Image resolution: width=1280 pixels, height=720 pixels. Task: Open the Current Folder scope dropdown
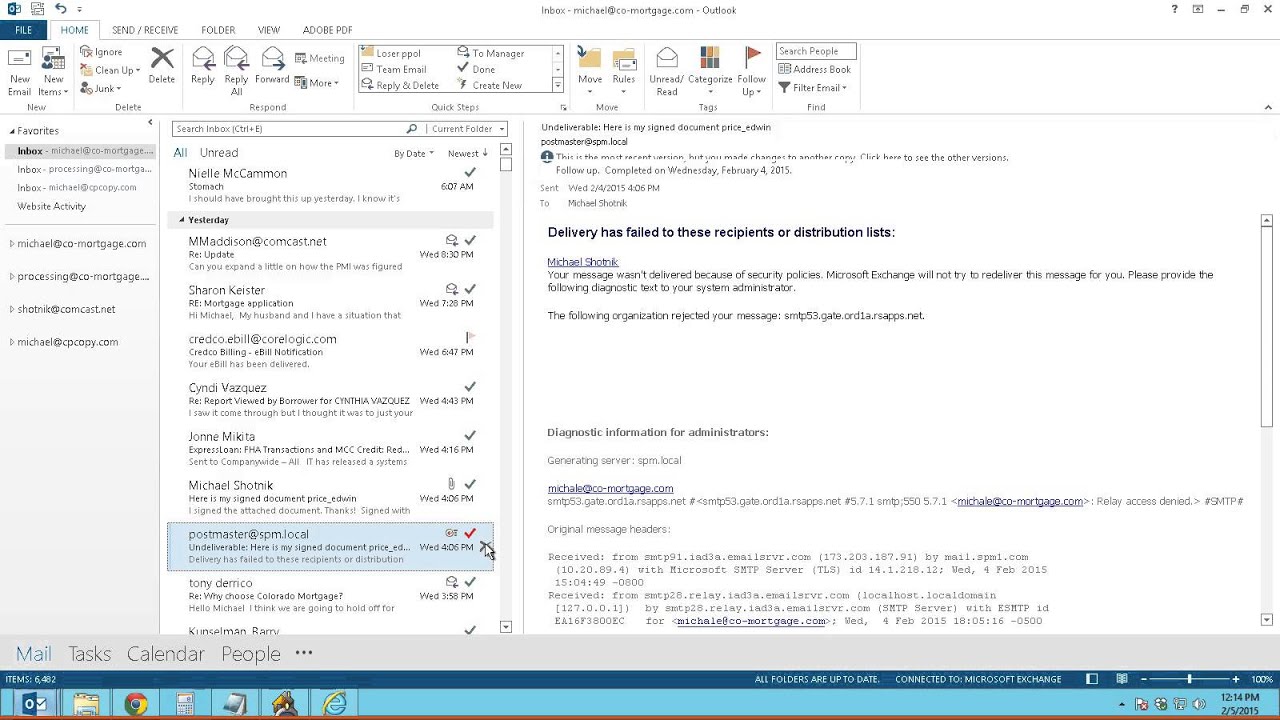click(x=468, y=129)
